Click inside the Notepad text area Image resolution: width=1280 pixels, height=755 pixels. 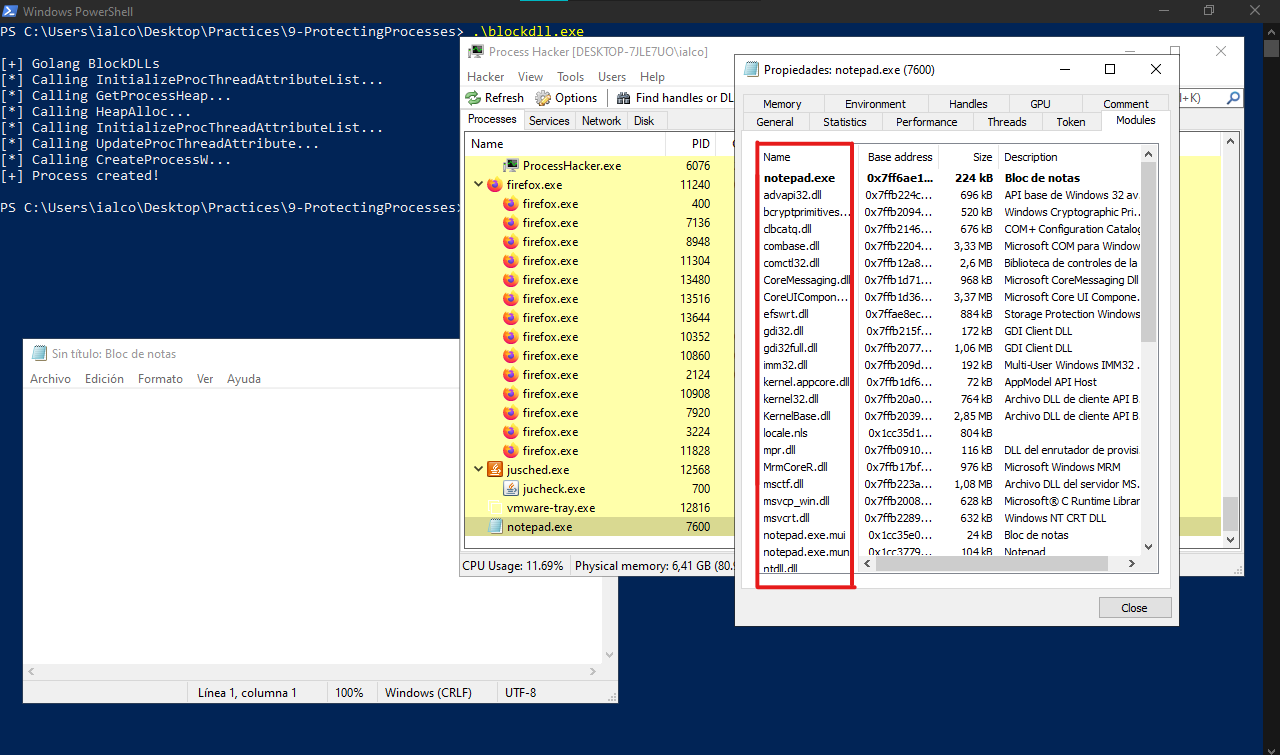click(x=312, y=525)
